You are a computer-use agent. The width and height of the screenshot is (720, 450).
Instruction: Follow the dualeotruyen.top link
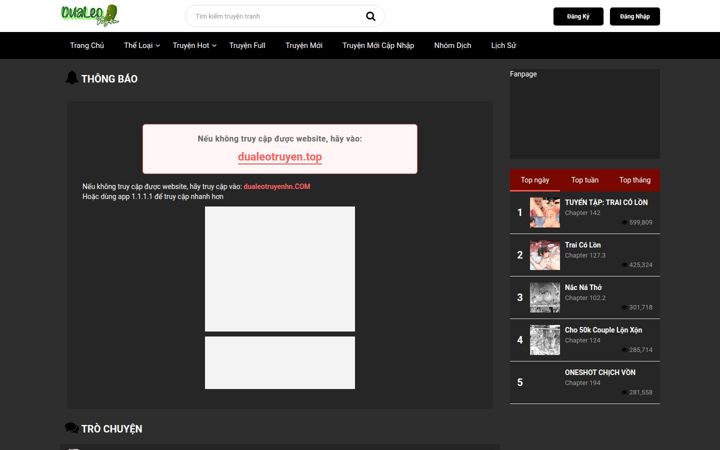[280, 157]
